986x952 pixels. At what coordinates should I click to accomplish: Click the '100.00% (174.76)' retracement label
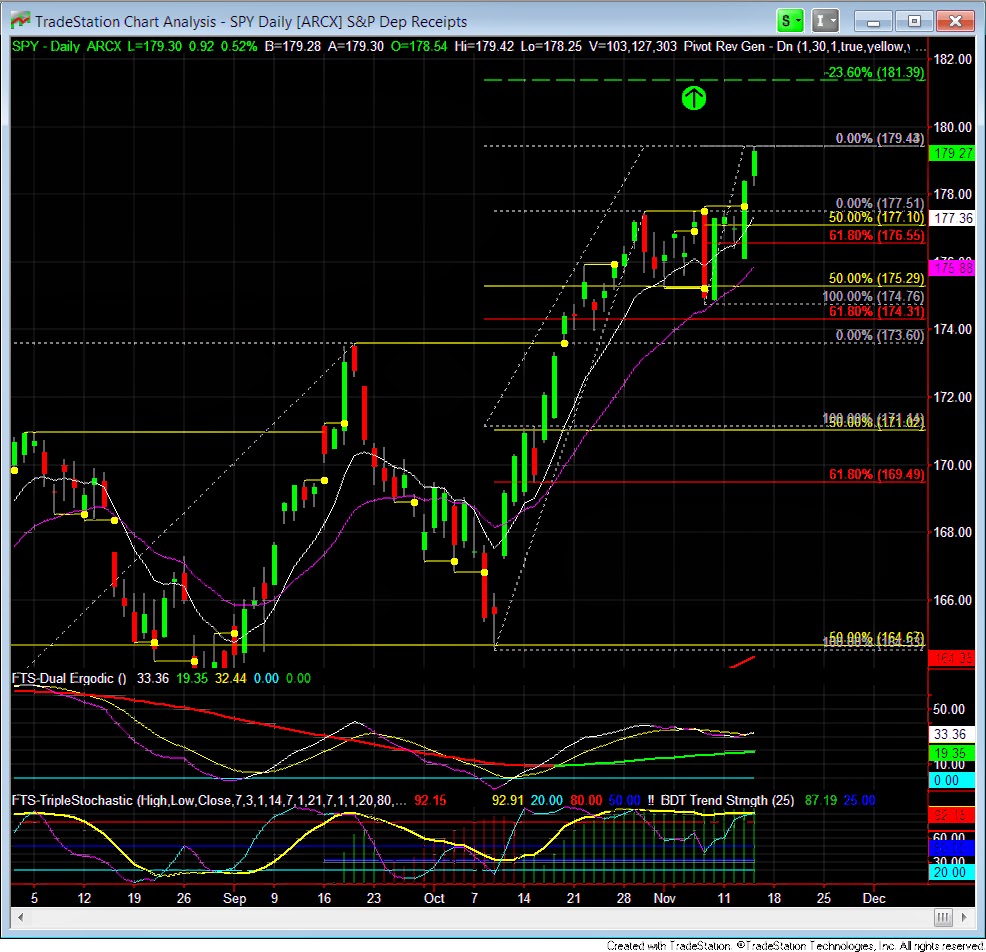[873, 296]
